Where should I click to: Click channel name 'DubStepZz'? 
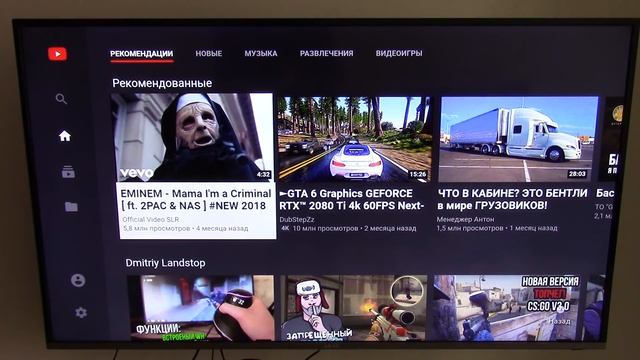click(x=297, y=220)
